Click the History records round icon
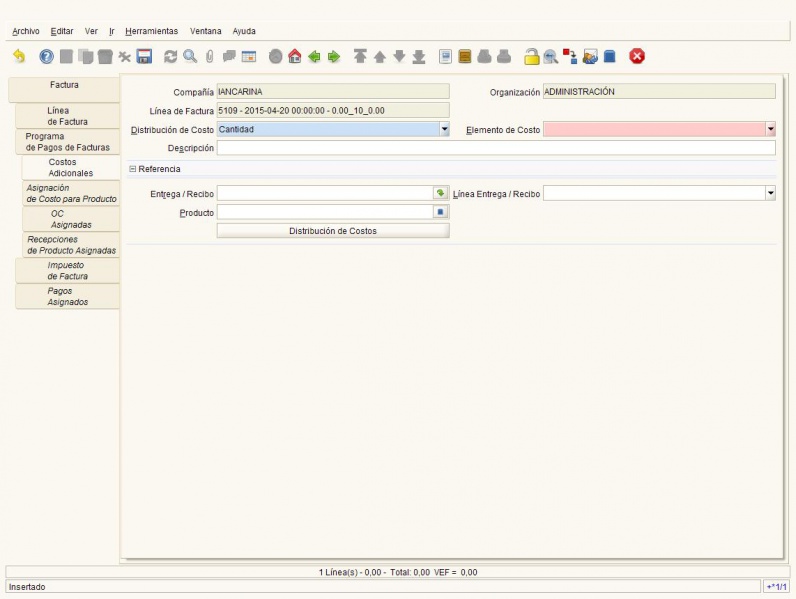Image resolution: width=796 pixels, height=599 pixels. tap(276, 56)
